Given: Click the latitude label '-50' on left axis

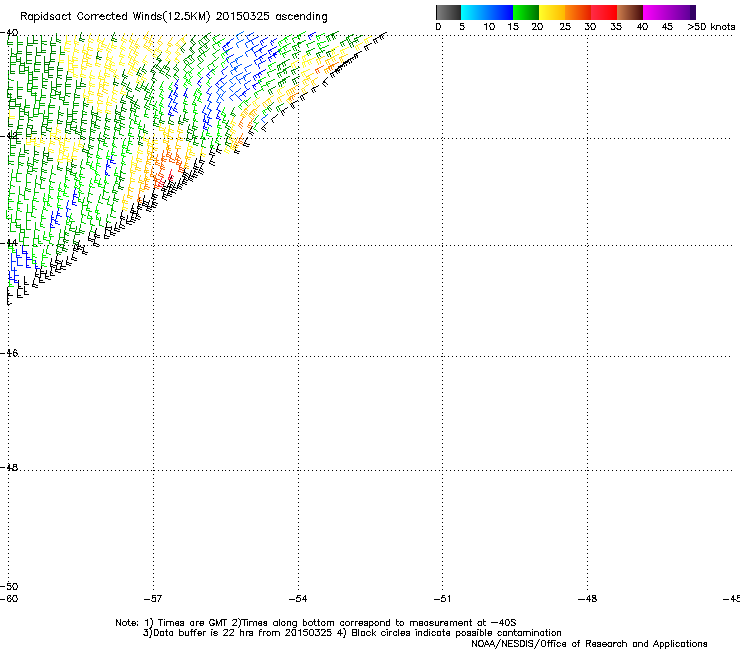Looking at the screenshot, I should (9, 586).
